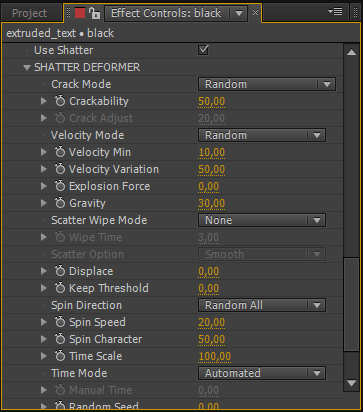
Task: Select the Effect Controls: black tab
Action: 166,13
